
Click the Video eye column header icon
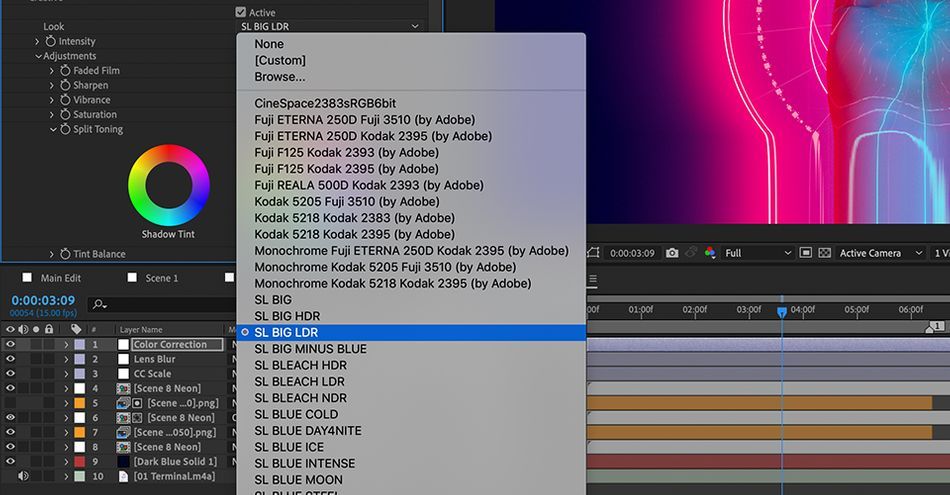[10, 329]
